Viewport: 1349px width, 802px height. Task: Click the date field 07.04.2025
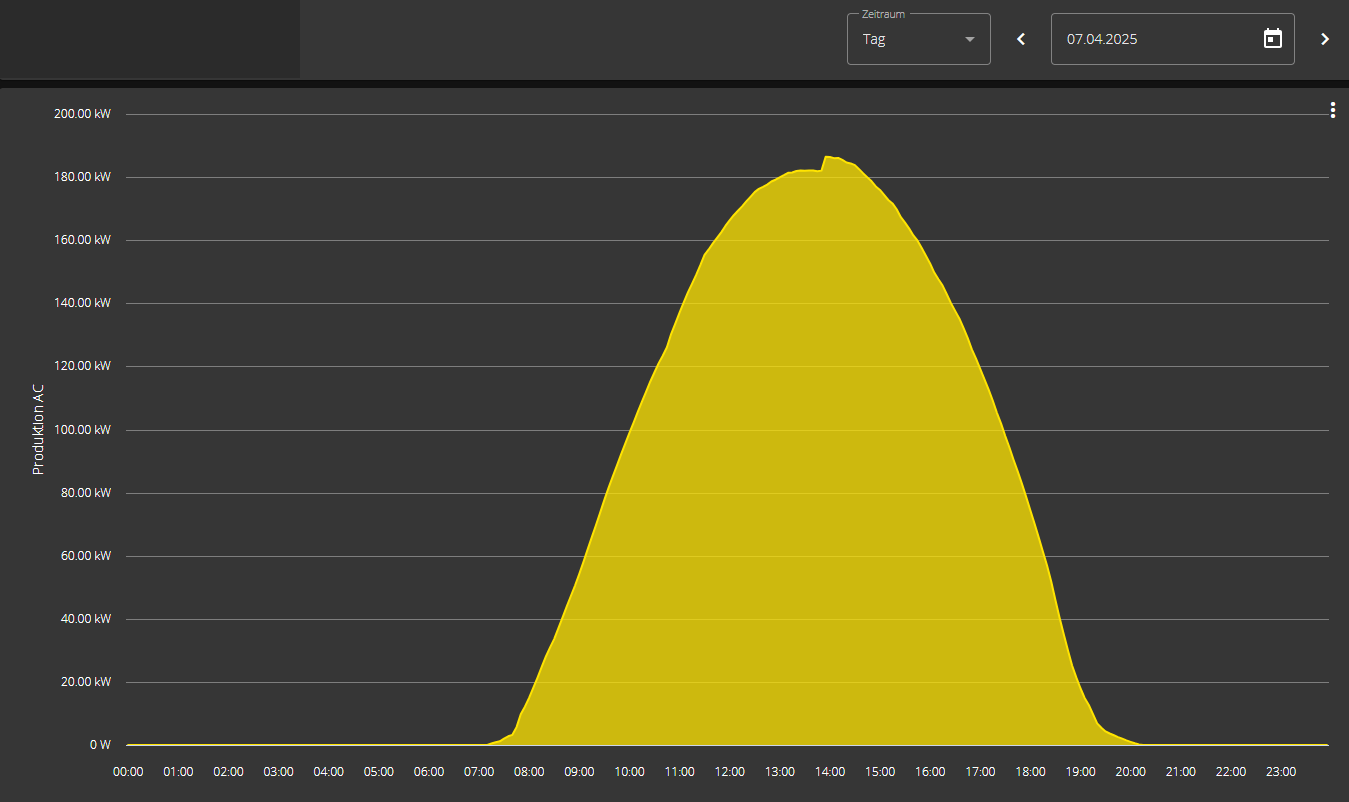coord(1173,39)
